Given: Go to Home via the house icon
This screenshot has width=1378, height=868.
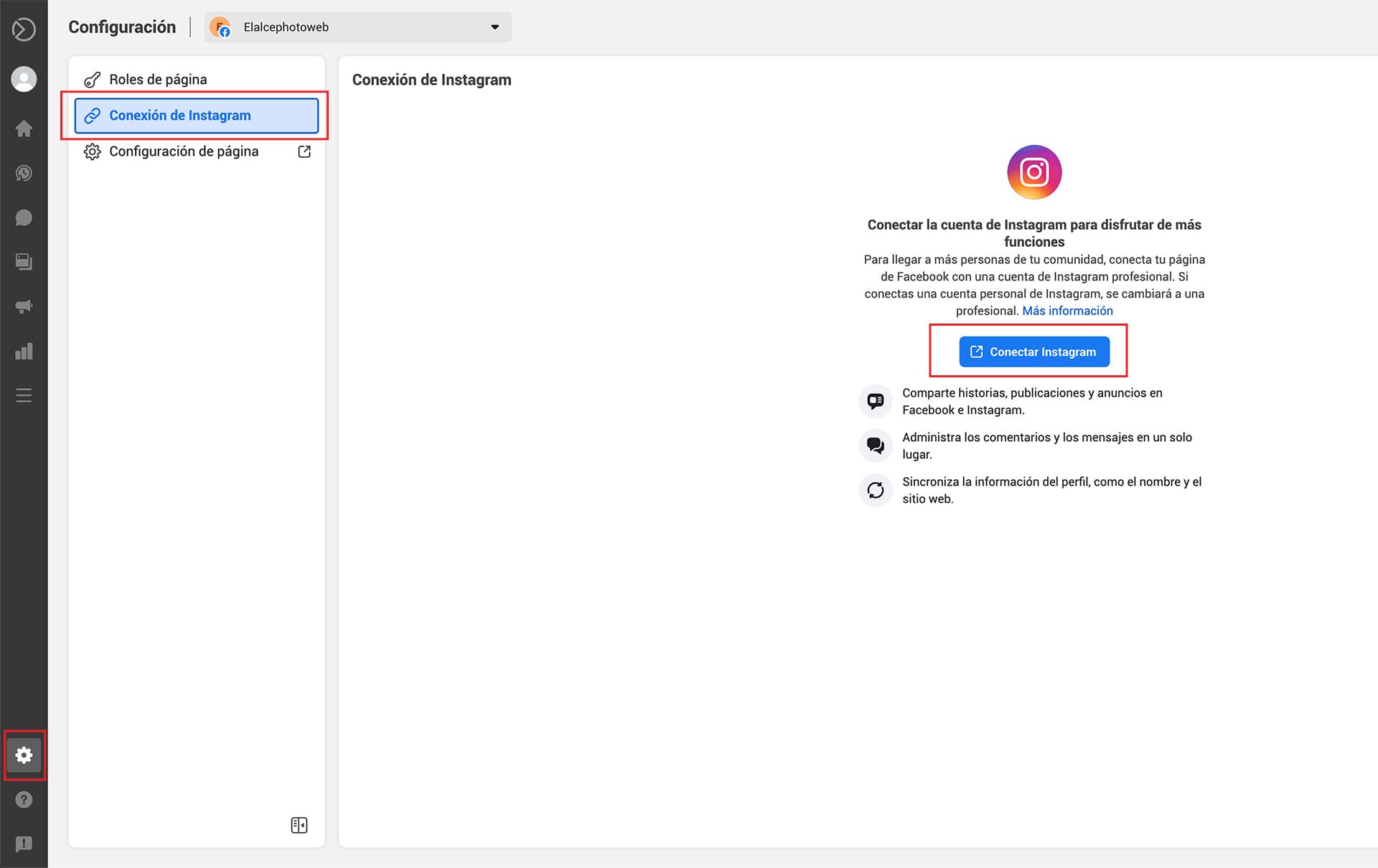Looking at the screenshot, I should coord(24,128).
